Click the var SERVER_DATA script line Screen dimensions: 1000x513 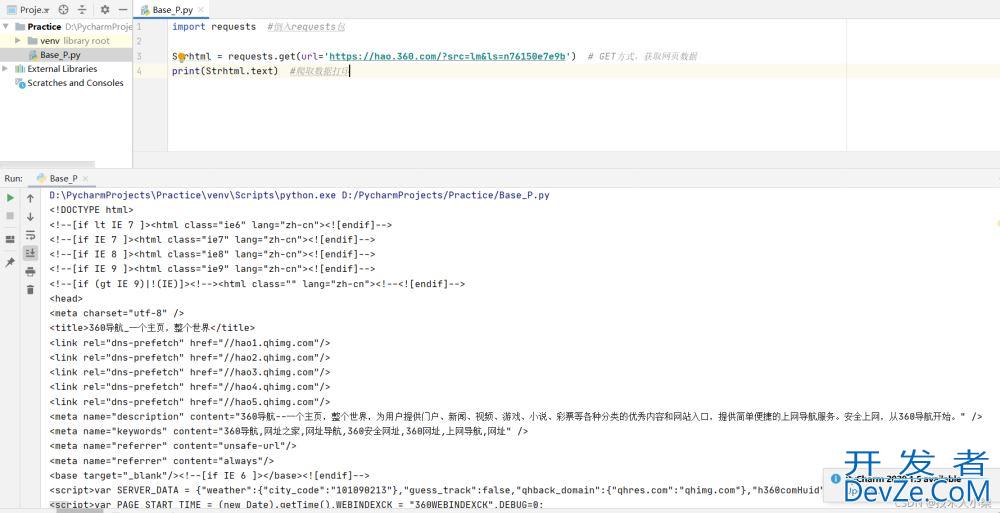[x=437, y=490]
